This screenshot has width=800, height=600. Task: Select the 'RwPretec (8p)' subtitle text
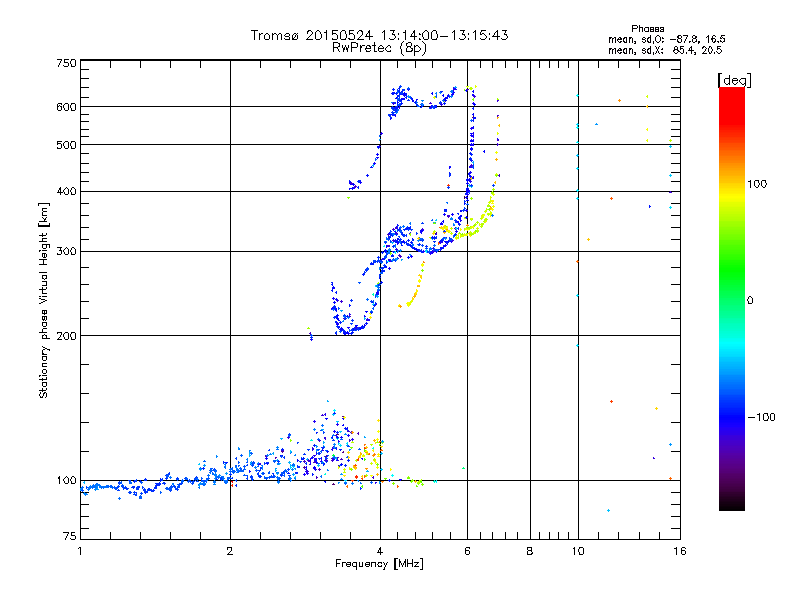[379, 48]
